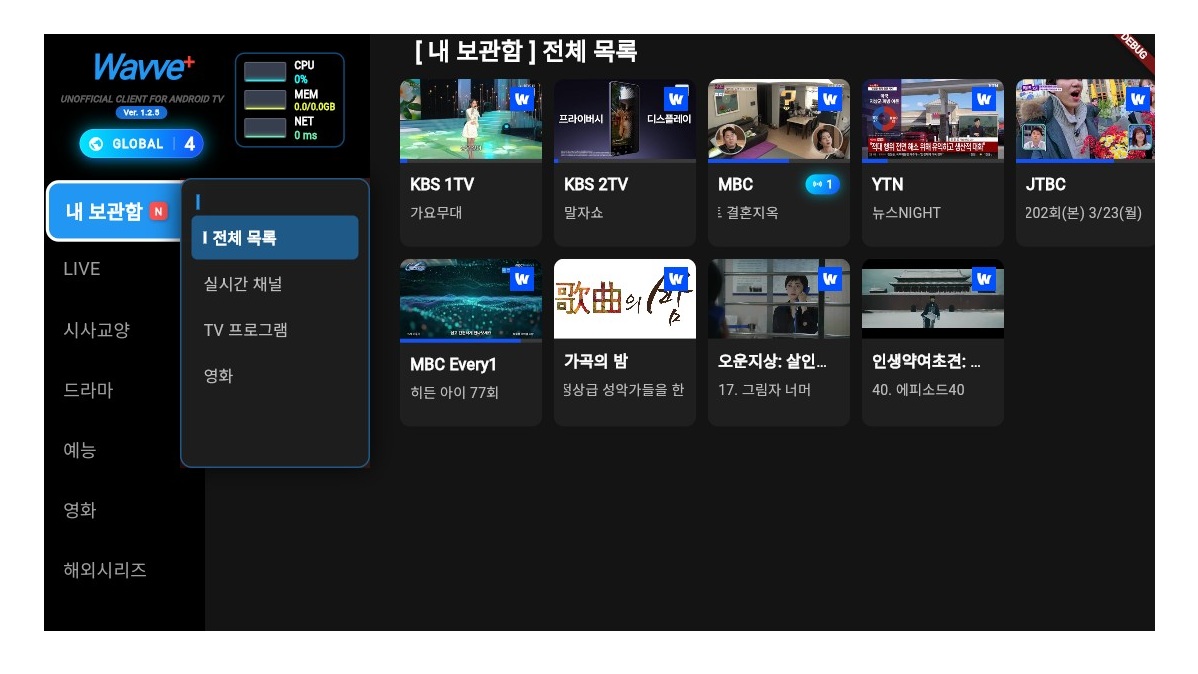Click the KBS 2TV card title
The width and height of the screenshot is (1198, 674).
point(596,184)
